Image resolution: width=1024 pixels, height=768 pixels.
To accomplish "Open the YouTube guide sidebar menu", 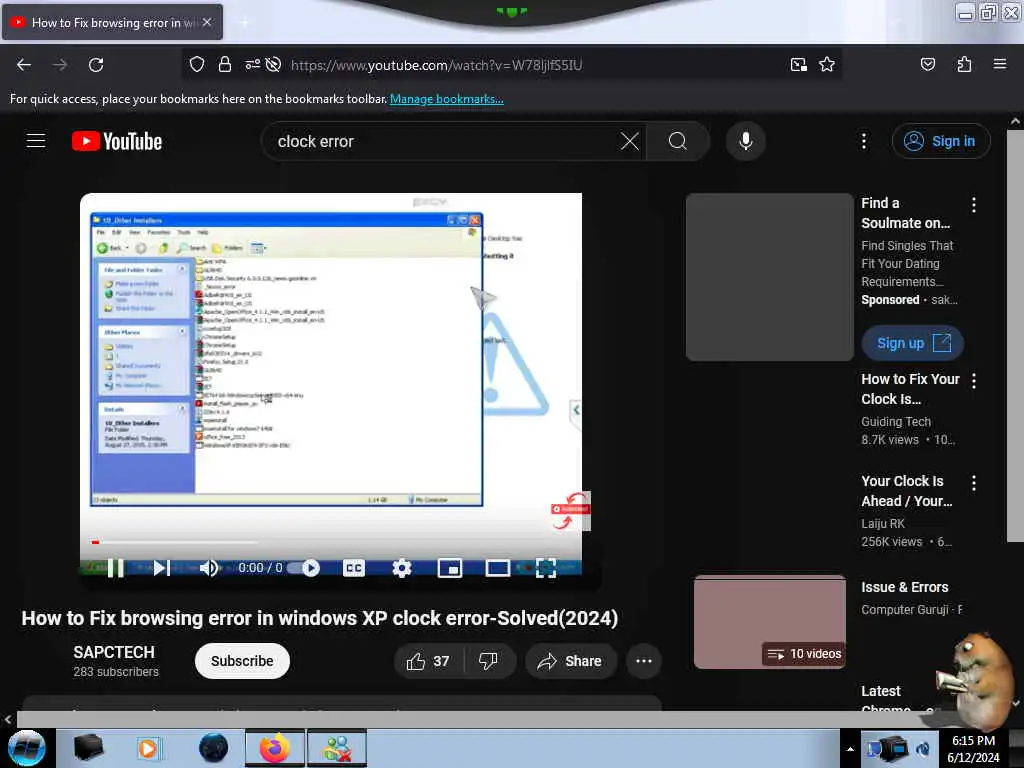I will click(x=36, y=141).
